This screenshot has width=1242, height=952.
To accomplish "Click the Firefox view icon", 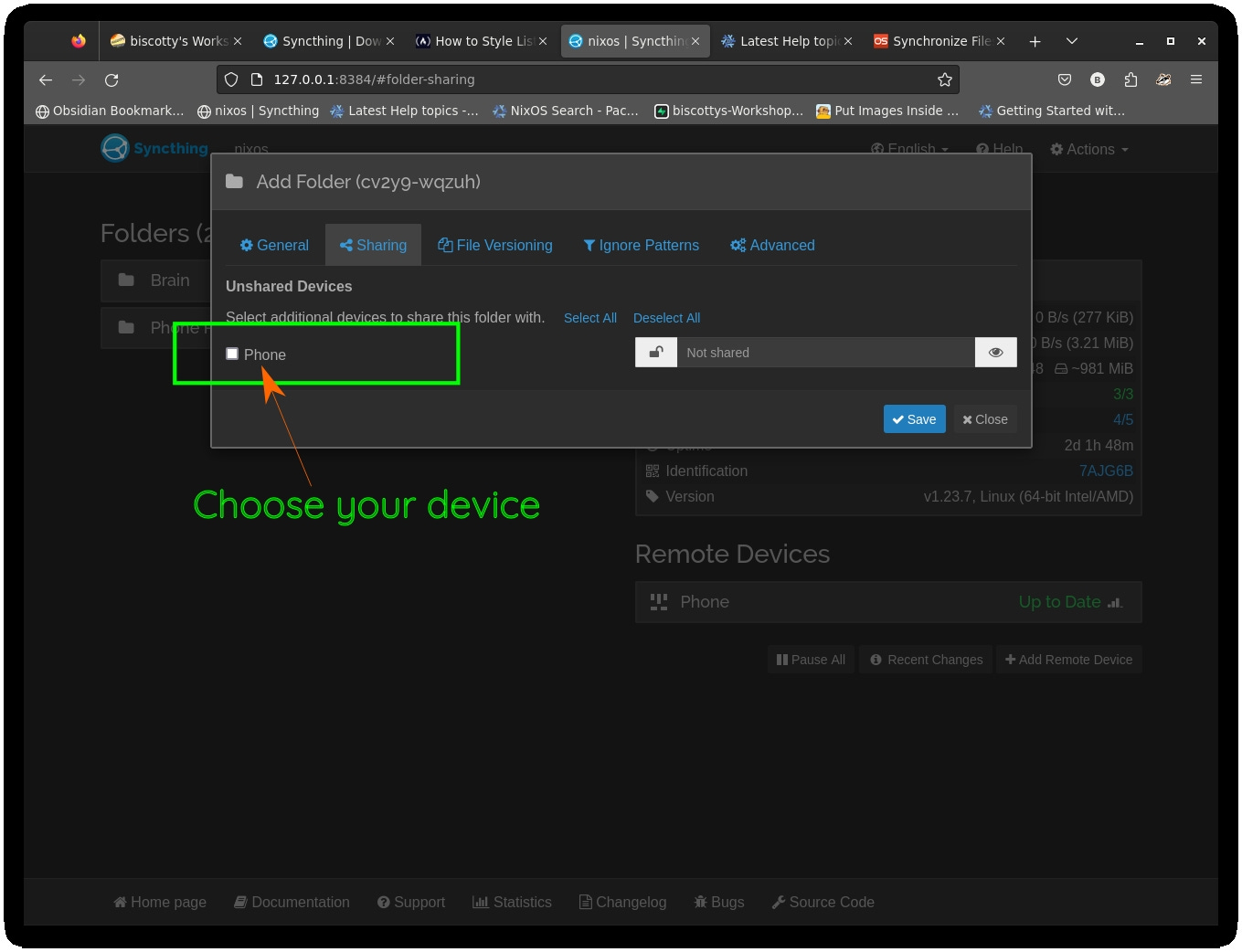I will pyautogui.click(x=79, y=41).
